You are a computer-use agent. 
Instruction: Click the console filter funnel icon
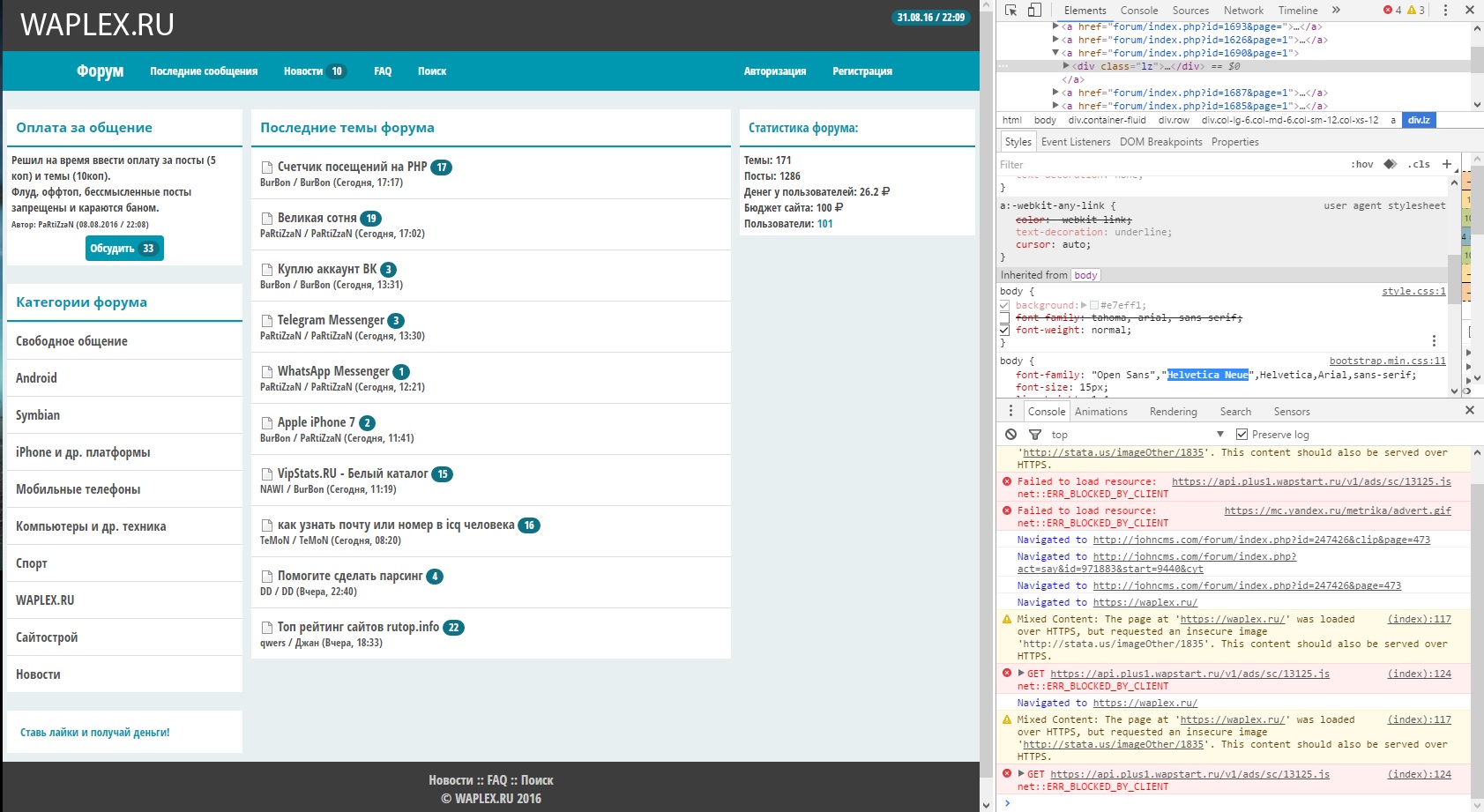click(x=1035, y=435)
